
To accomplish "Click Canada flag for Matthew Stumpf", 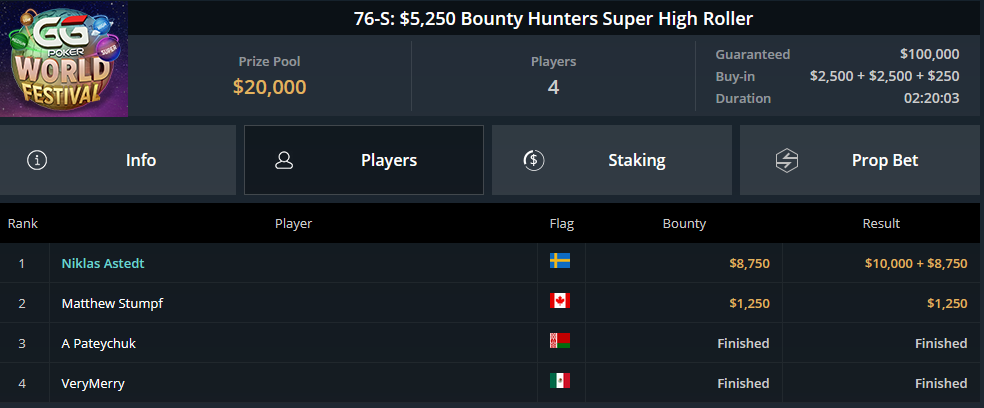I will coord(560,301).
